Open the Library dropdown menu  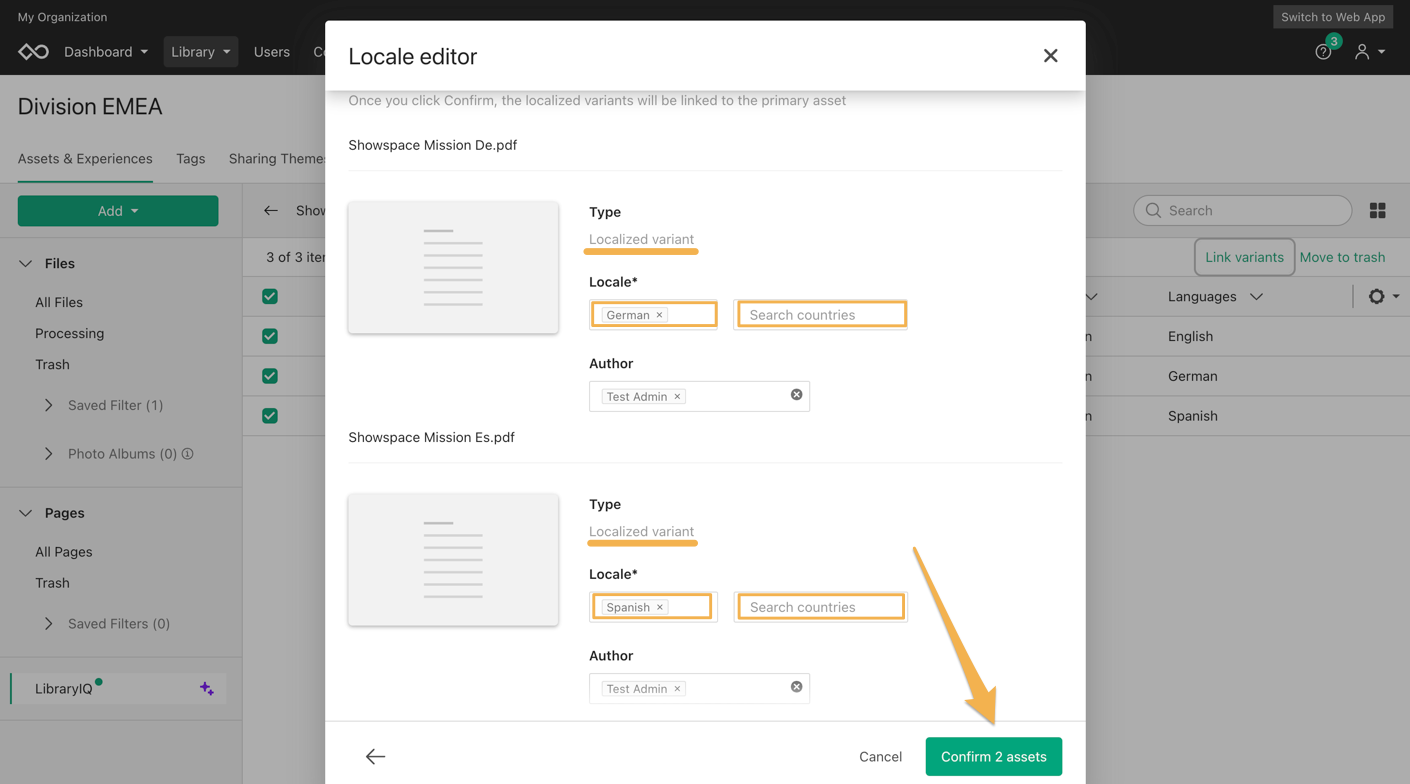pos(201,52)
